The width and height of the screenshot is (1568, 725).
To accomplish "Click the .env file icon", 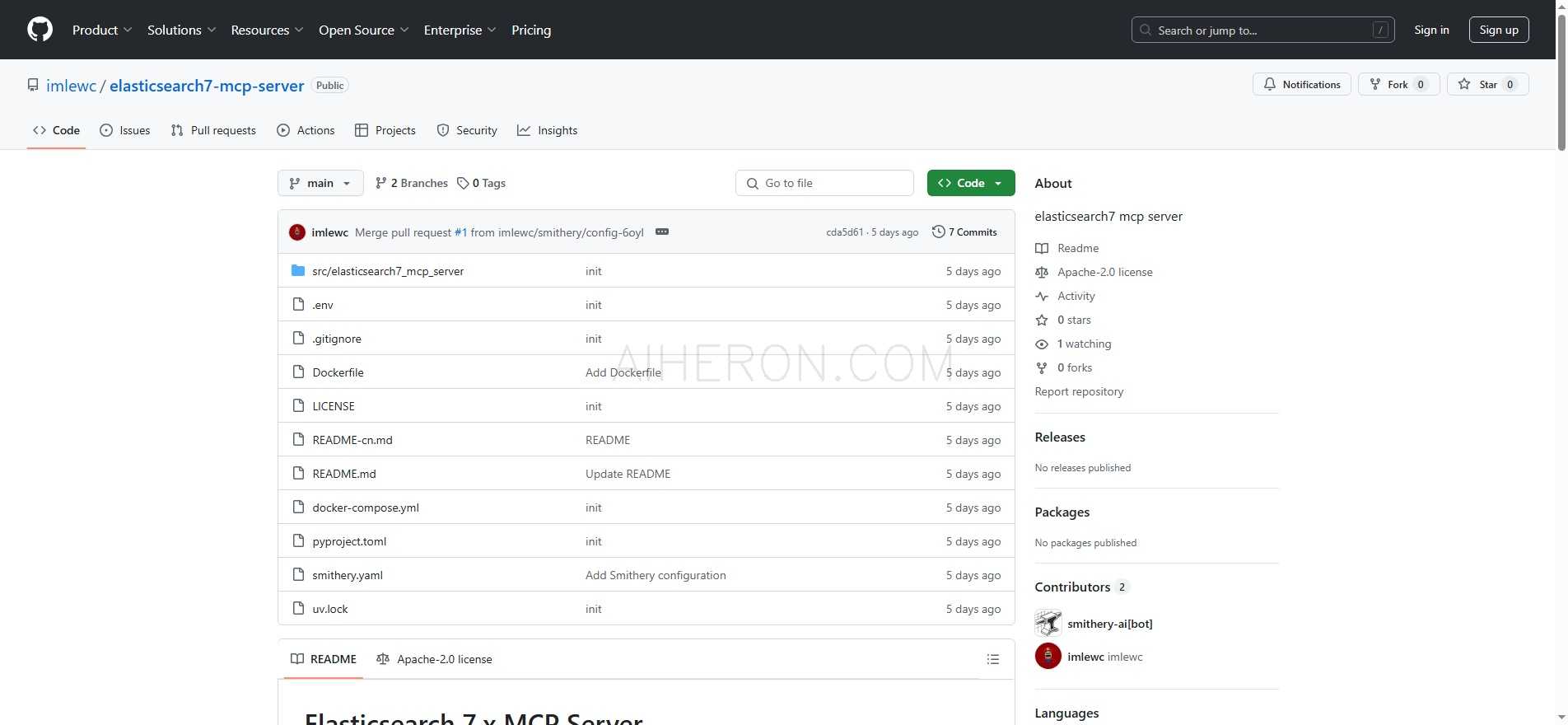I will click(298, 304).
